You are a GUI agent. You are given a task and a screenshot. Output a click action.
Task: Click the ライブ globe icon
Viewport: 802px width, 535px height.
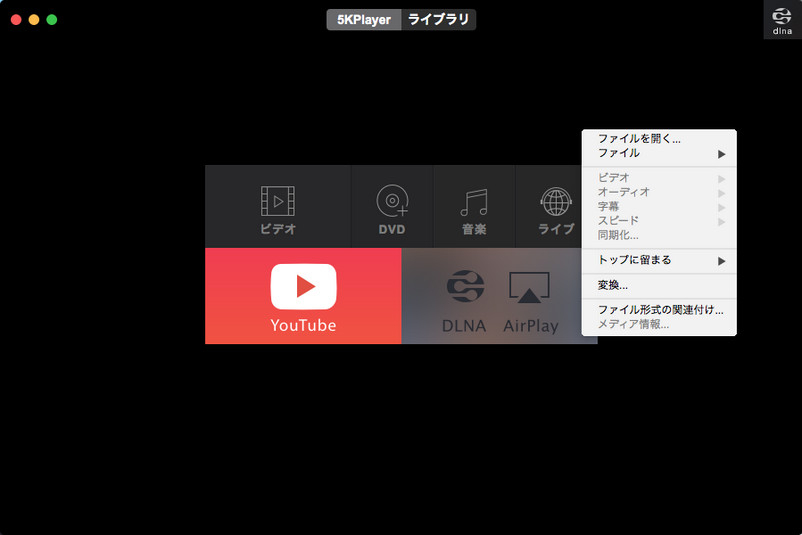click(x=554, y=203)
